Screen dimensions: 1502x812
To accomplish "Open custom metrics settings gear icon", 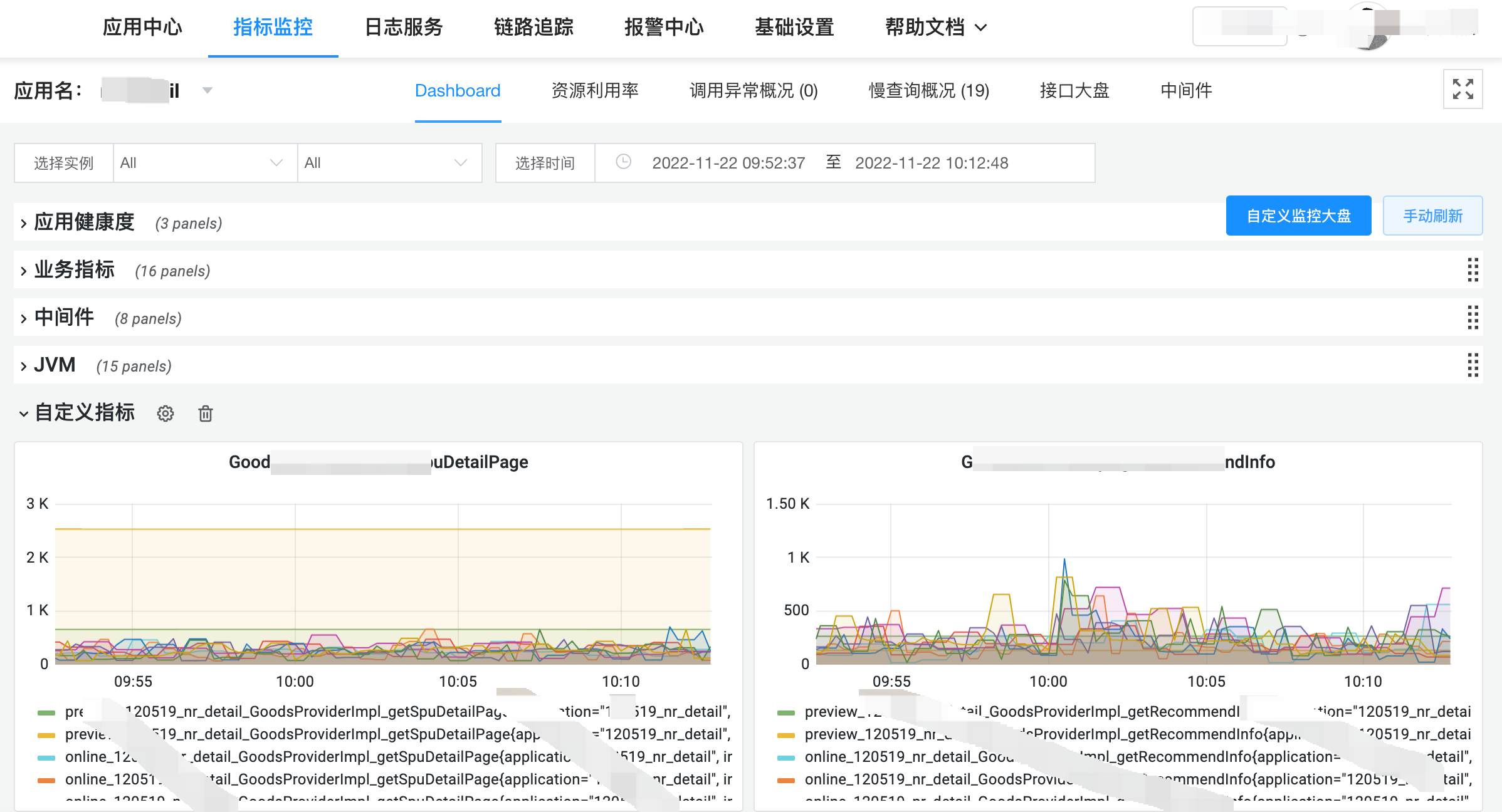I will point(165,414).
